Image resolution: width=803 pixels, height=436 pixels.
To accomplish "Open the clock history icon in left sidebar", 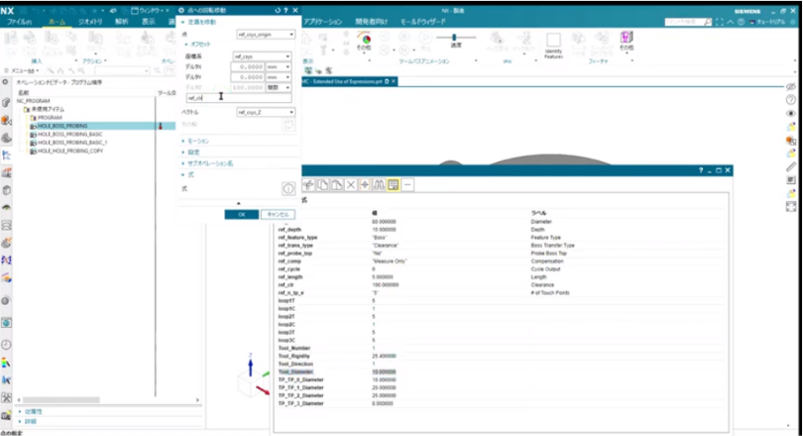I will coord(6,345).
